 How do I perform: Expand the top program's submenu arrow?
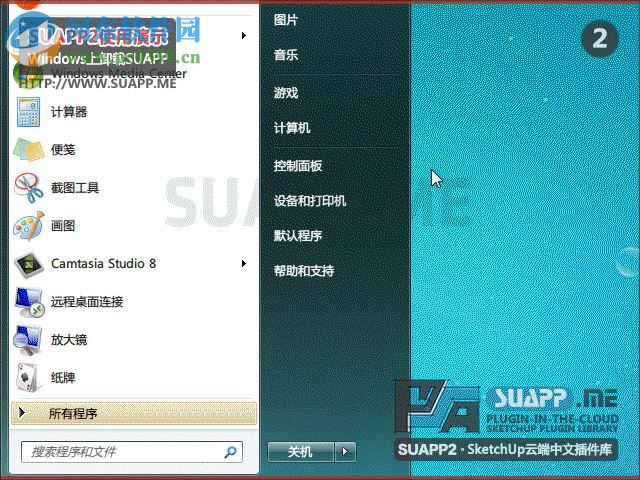(x=244, y=36)
